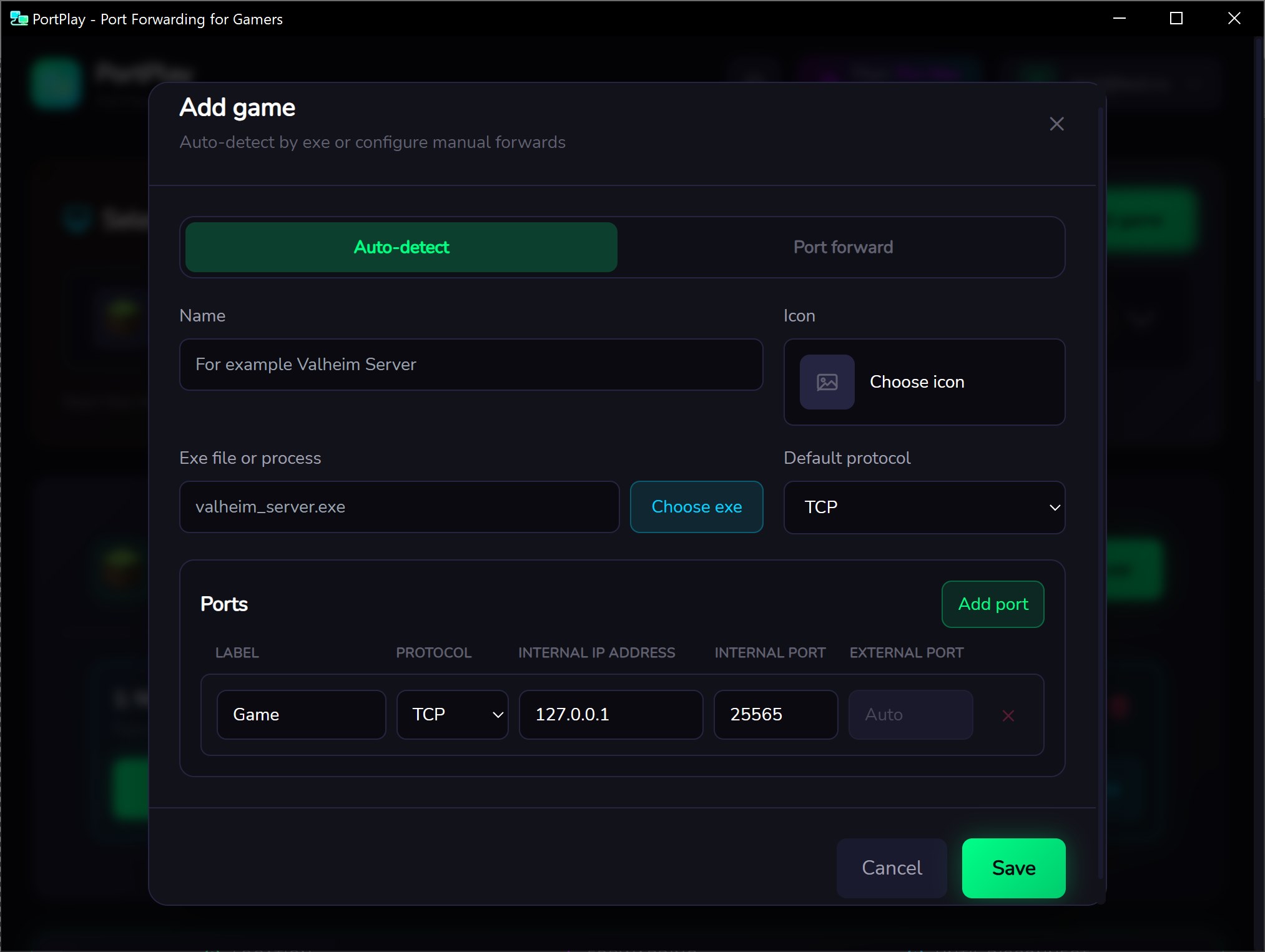Image resolution: width=1265 pixels, height=952 pixels.
Task: Maximize the PortPlay window
Action: [1176, 19]
